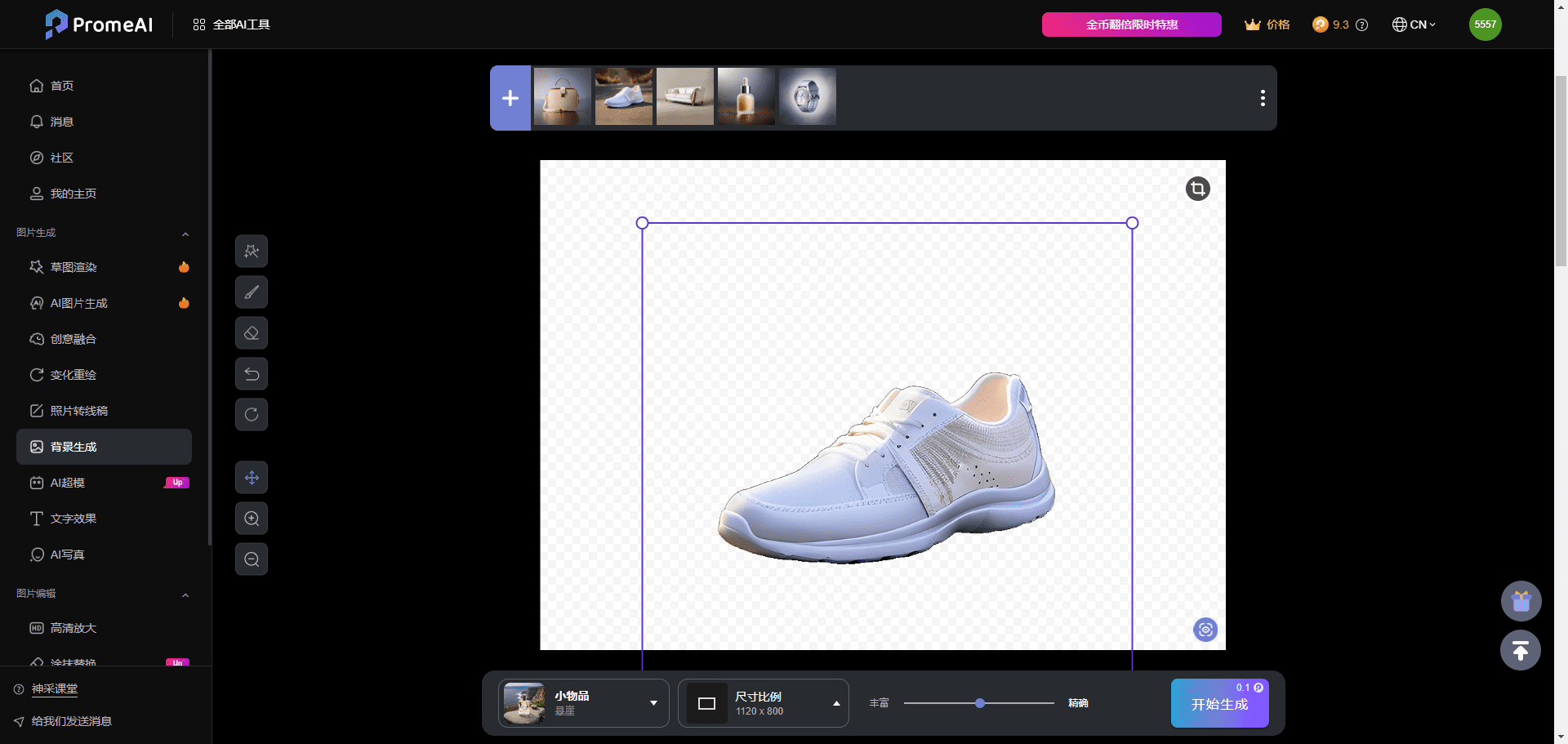
Task: Select the move tool icon
Action: pos(252,478)
